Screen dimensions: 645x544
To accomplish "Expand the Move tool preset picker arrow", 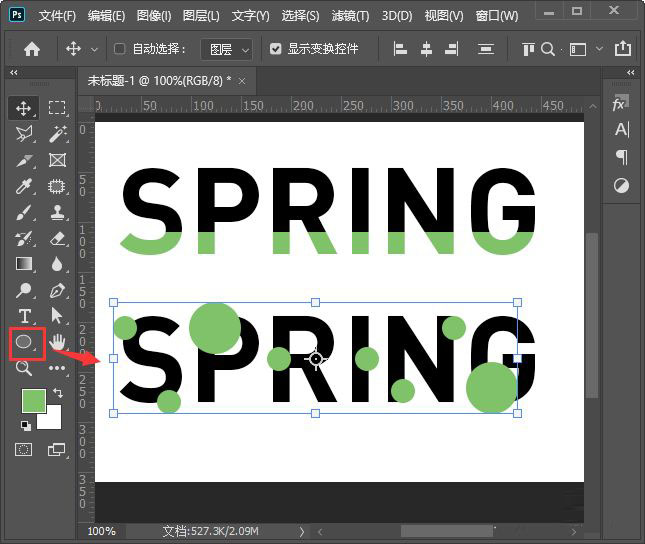I will (x=94, y=50).
